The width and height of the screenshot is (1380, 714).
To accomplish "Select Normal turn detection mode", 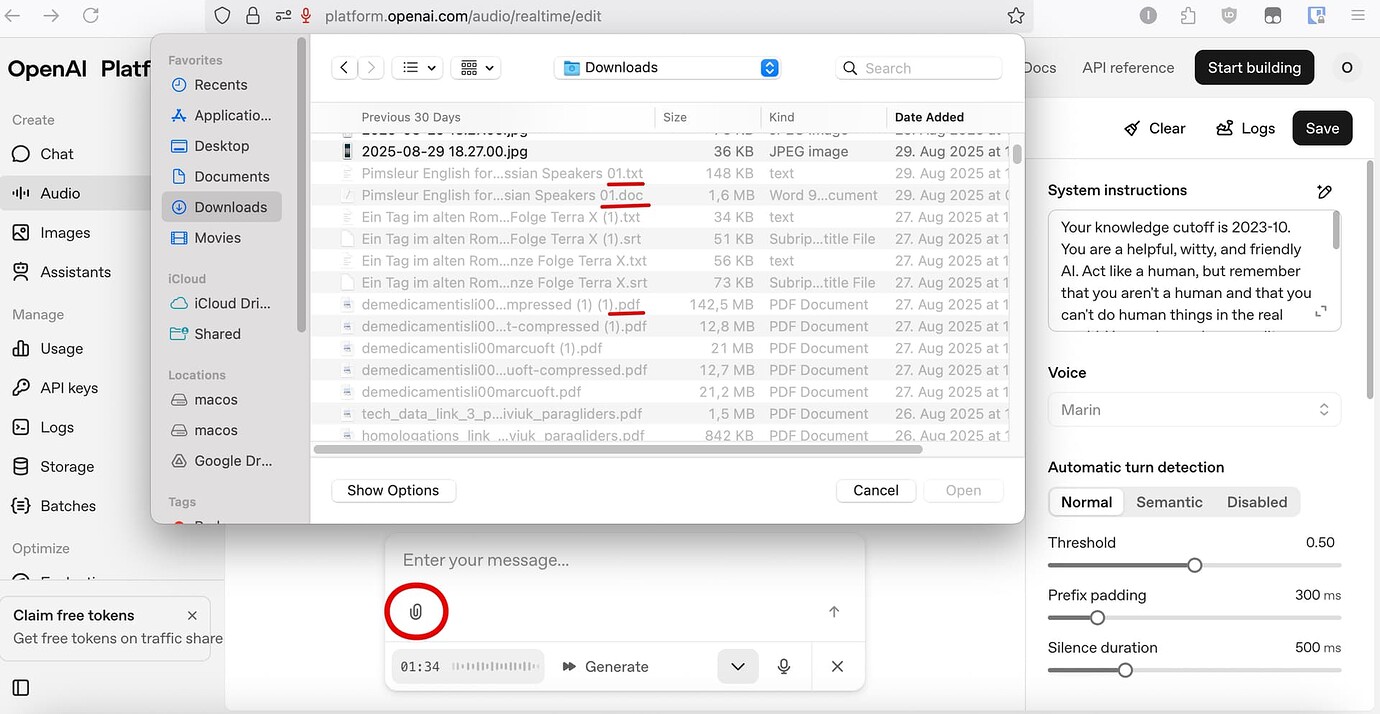I will [x=1086, y=501].
